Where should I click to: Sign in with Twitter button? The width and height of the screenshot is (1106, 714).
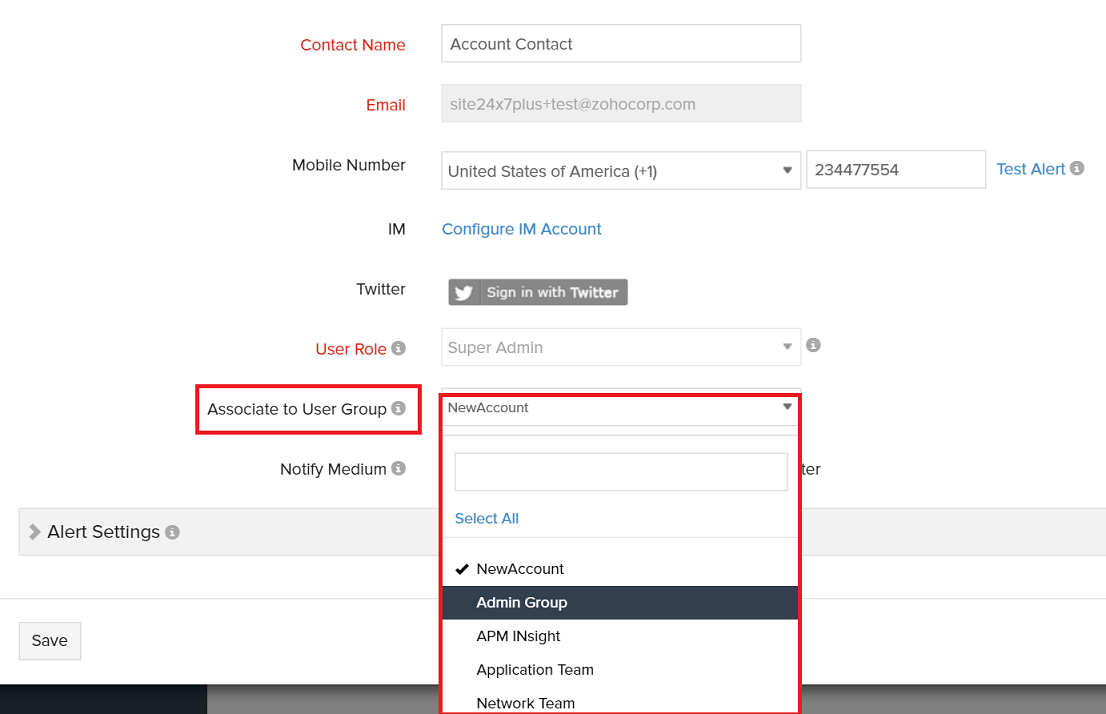(x=537, y=292)
